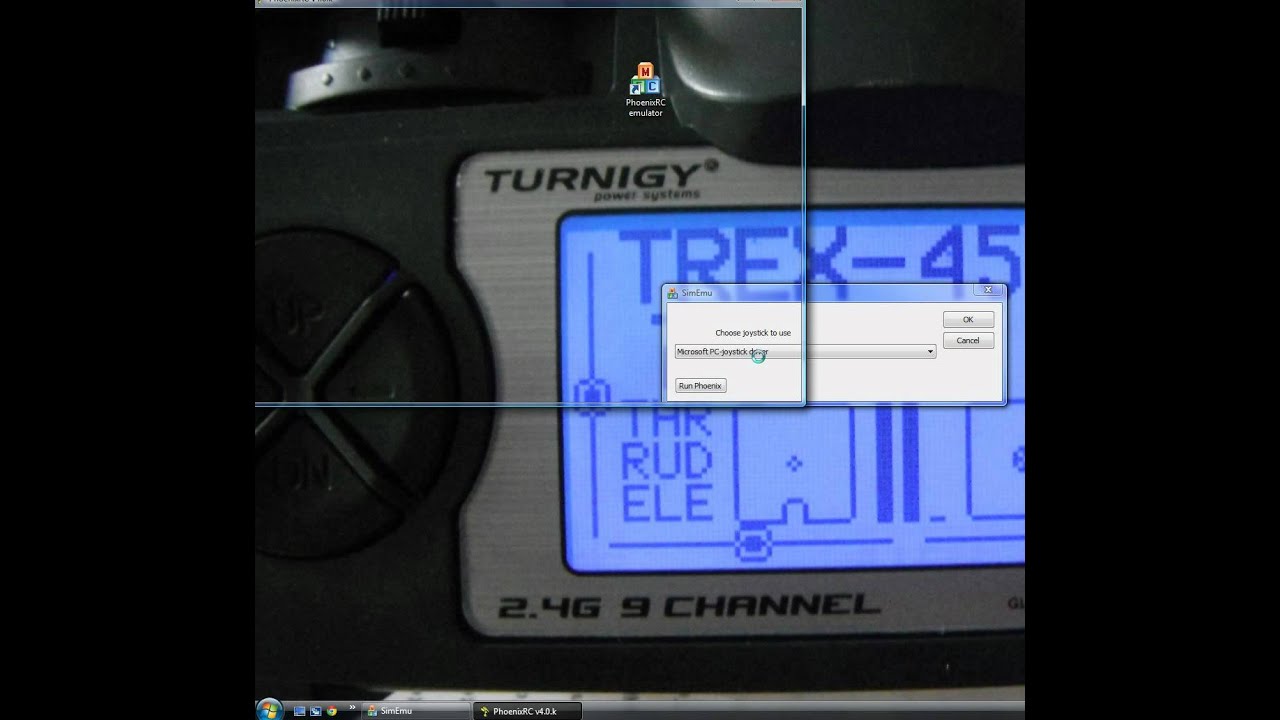Switch to PhoenixRC v4.0.k taskbar button

tap(527, 711)
